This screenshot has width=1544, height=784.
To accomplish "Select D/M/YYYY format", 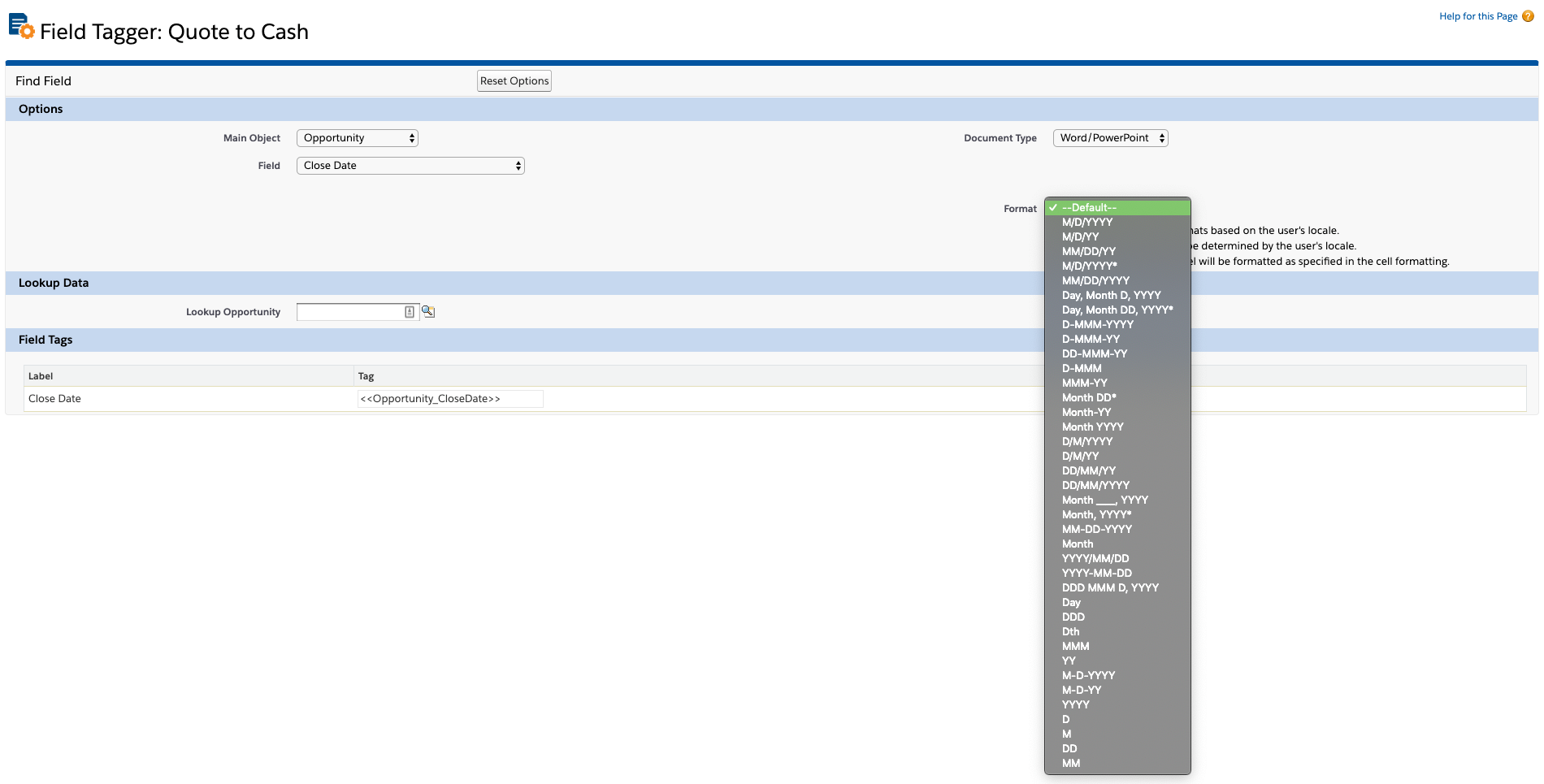I will click(1117, 442).
